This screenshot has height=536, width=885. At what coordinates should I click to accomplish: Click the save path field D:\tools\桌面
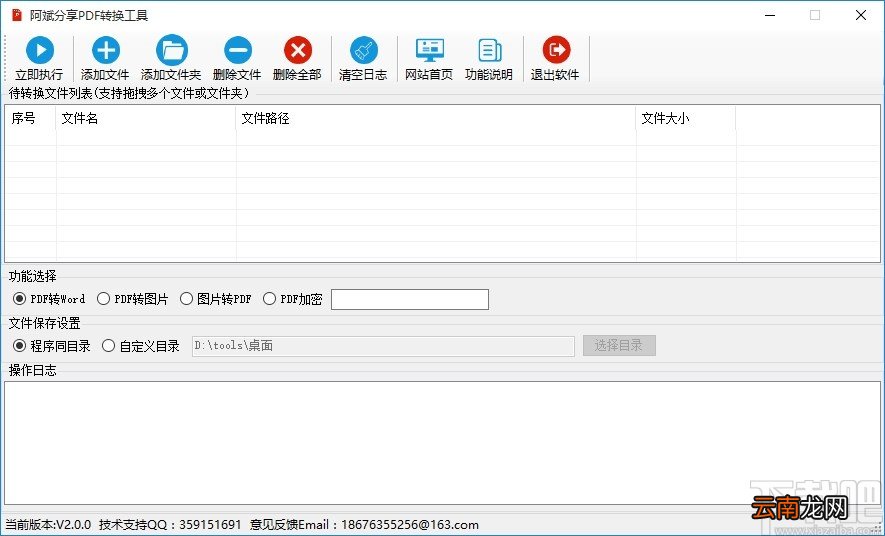point(383,346)
